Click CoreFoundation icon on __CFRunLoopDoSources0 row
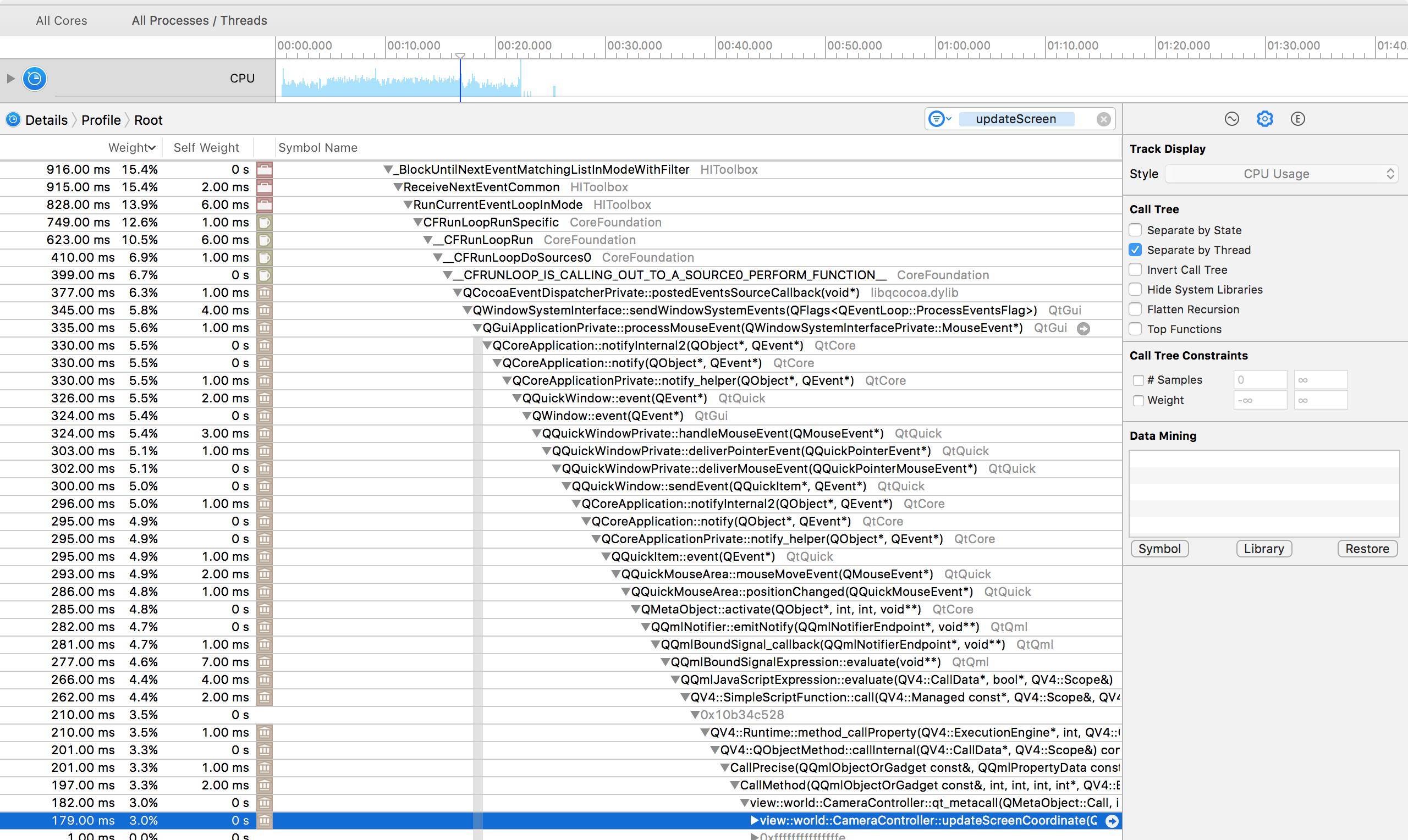Viewport: 1408px width, 840px height. (265, 257)
